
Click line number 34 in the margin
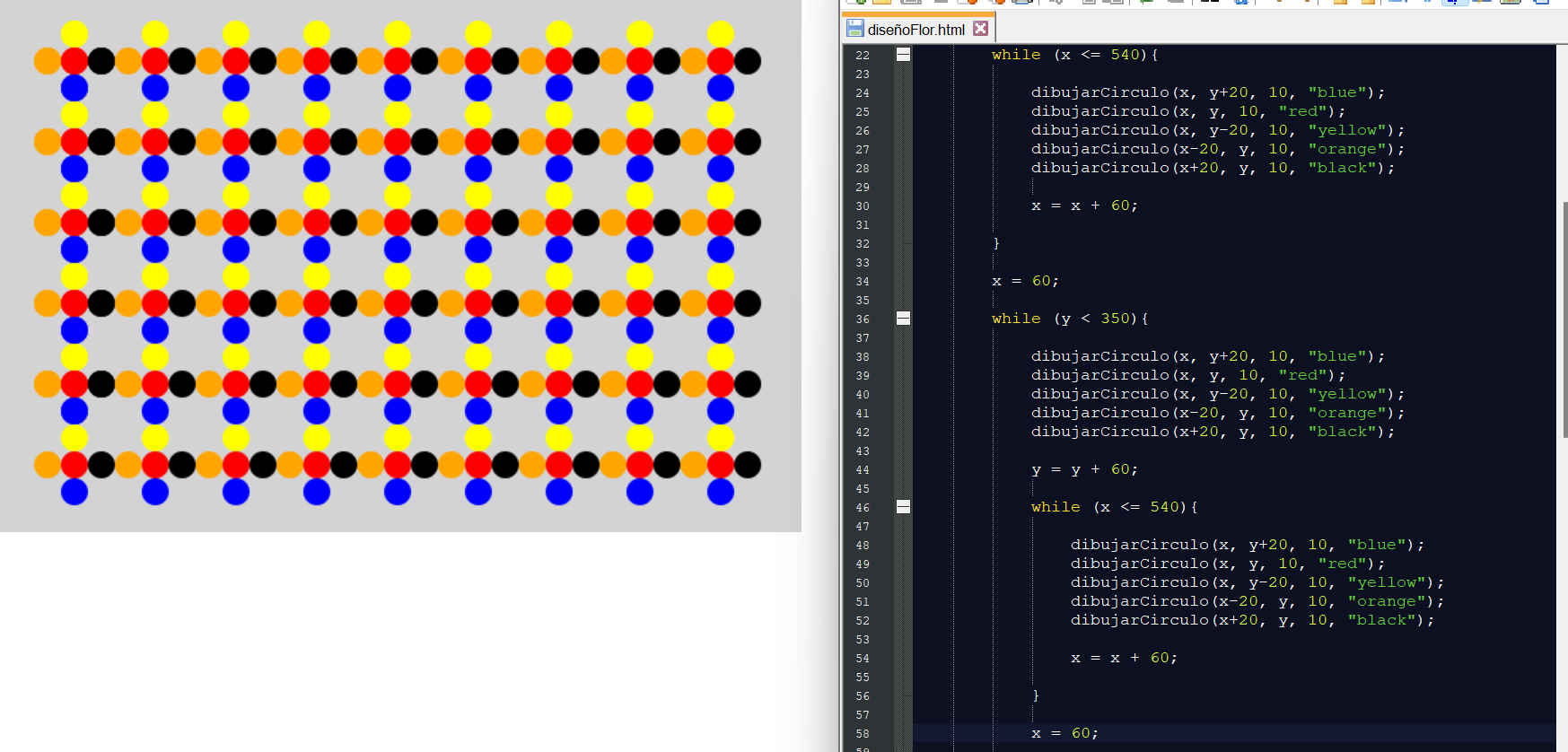point(863,282)
